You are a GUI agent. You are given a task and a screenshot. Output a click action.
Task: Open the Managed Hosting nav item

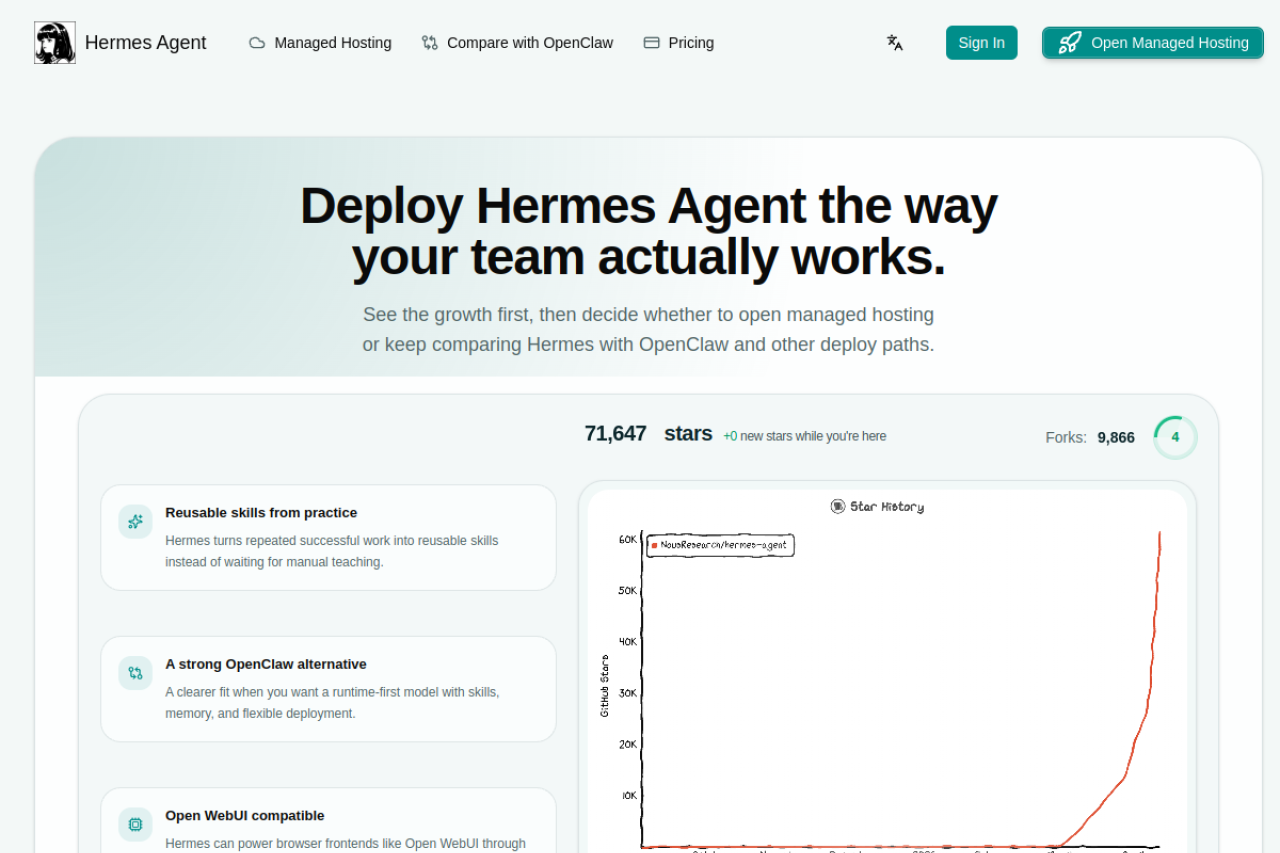click(332, 42)
